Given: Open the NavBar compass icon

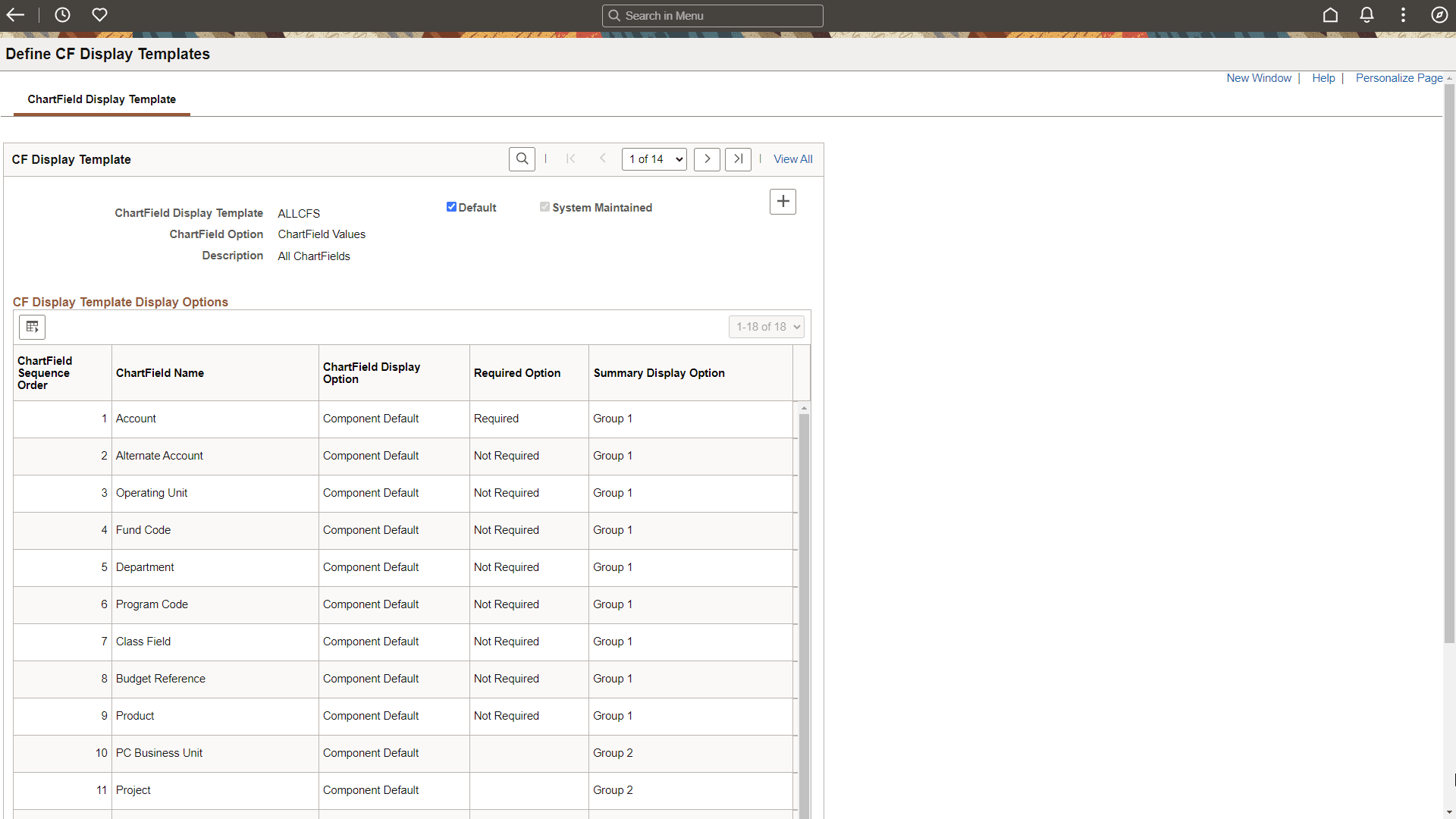Looking at the screenshot, I should click(x=1439, y=15).
